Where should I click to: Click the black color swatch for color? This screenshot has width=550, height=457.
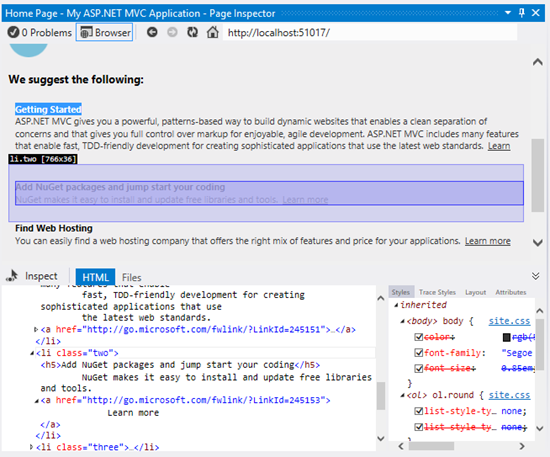[x=507, y=337]
